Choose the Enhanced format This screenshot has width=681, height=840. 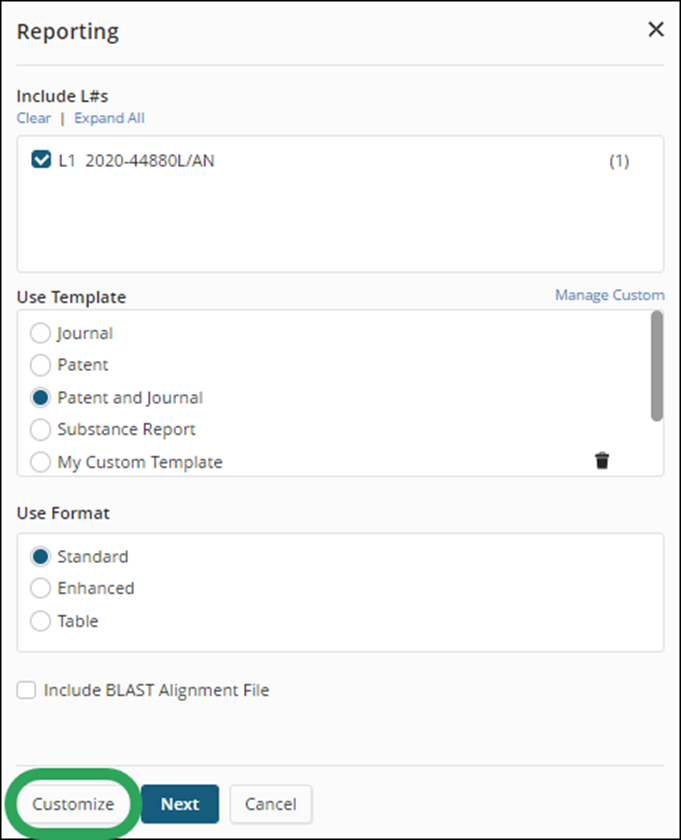coord(40,588)
